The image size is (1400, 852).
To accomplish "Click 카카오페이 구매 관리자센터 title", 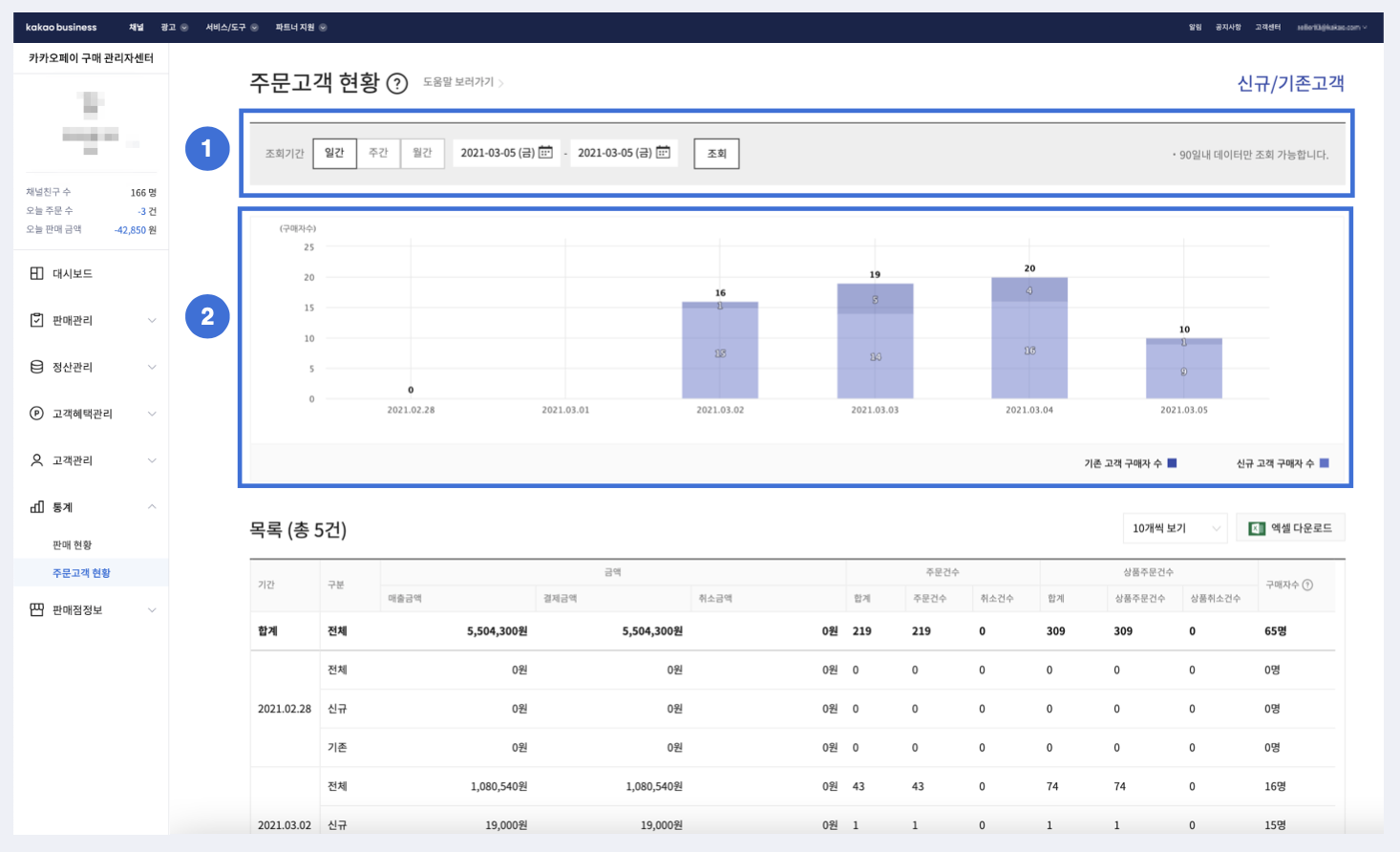I will (x=91, y=58).
